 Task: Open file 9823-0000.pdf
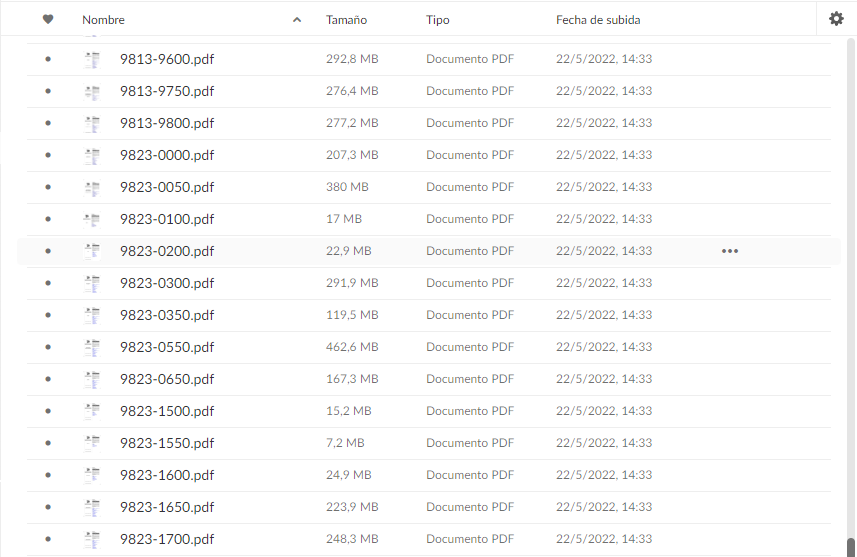167,155
